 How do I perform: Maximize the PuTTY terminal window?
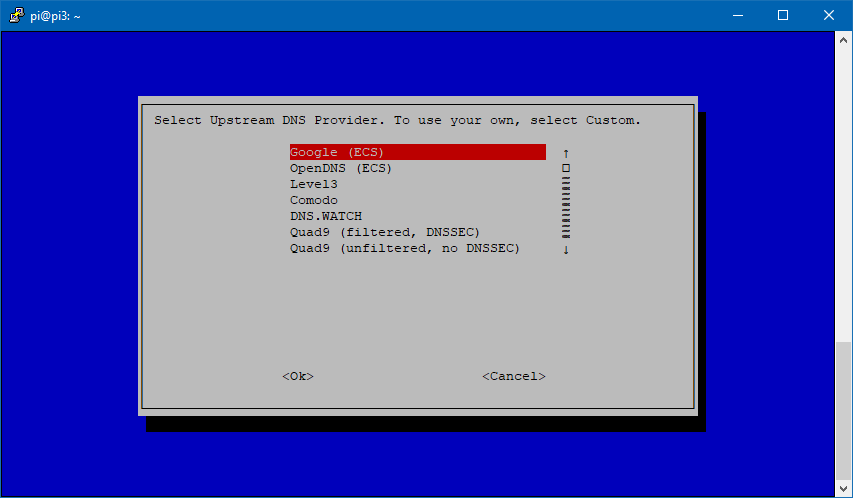pos(783,15)
